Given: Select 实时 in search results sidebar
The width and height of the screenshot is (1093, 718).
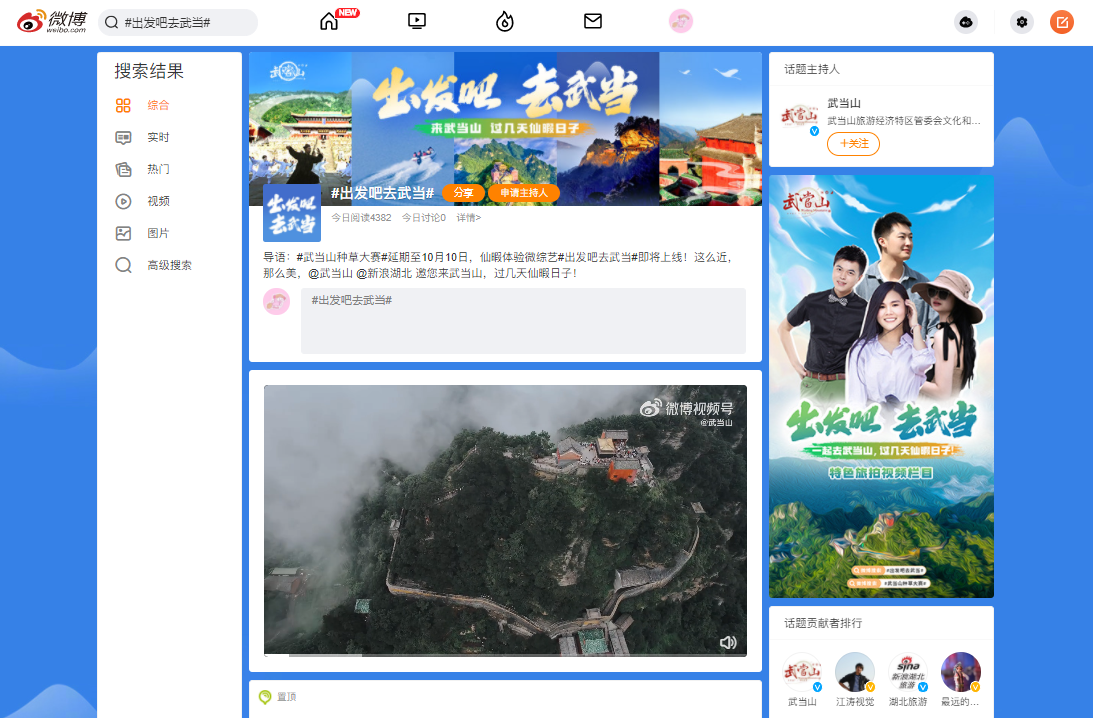Looking at the screenshot, I should click(x=158, y=137).
